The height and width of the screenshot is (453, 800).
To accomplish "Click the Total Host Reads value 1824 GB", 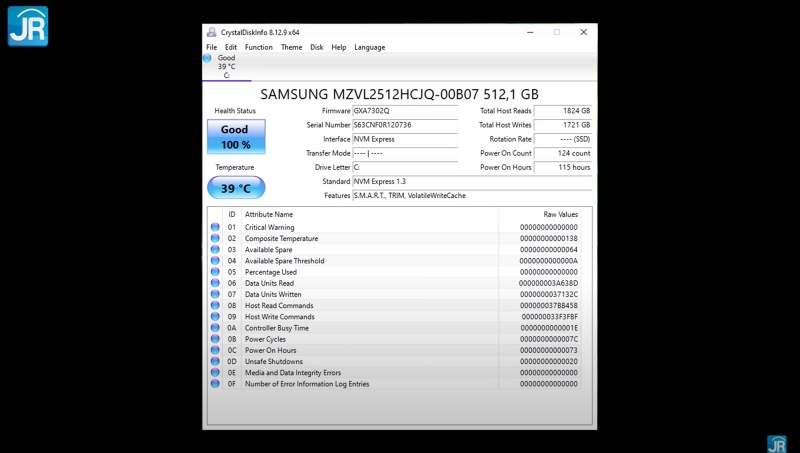I will click(x=563, y=111).
